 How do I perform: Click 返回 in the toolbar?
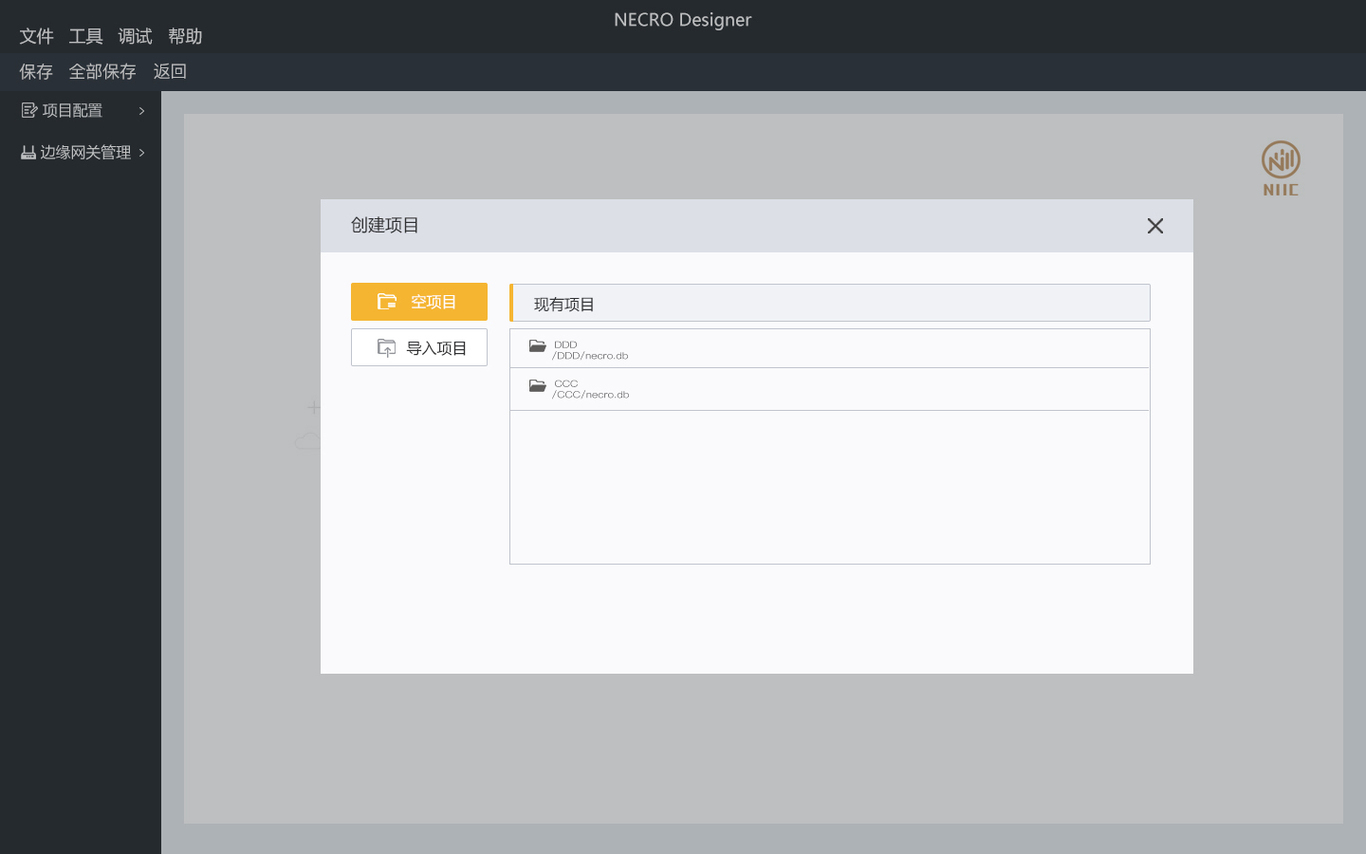170,71
